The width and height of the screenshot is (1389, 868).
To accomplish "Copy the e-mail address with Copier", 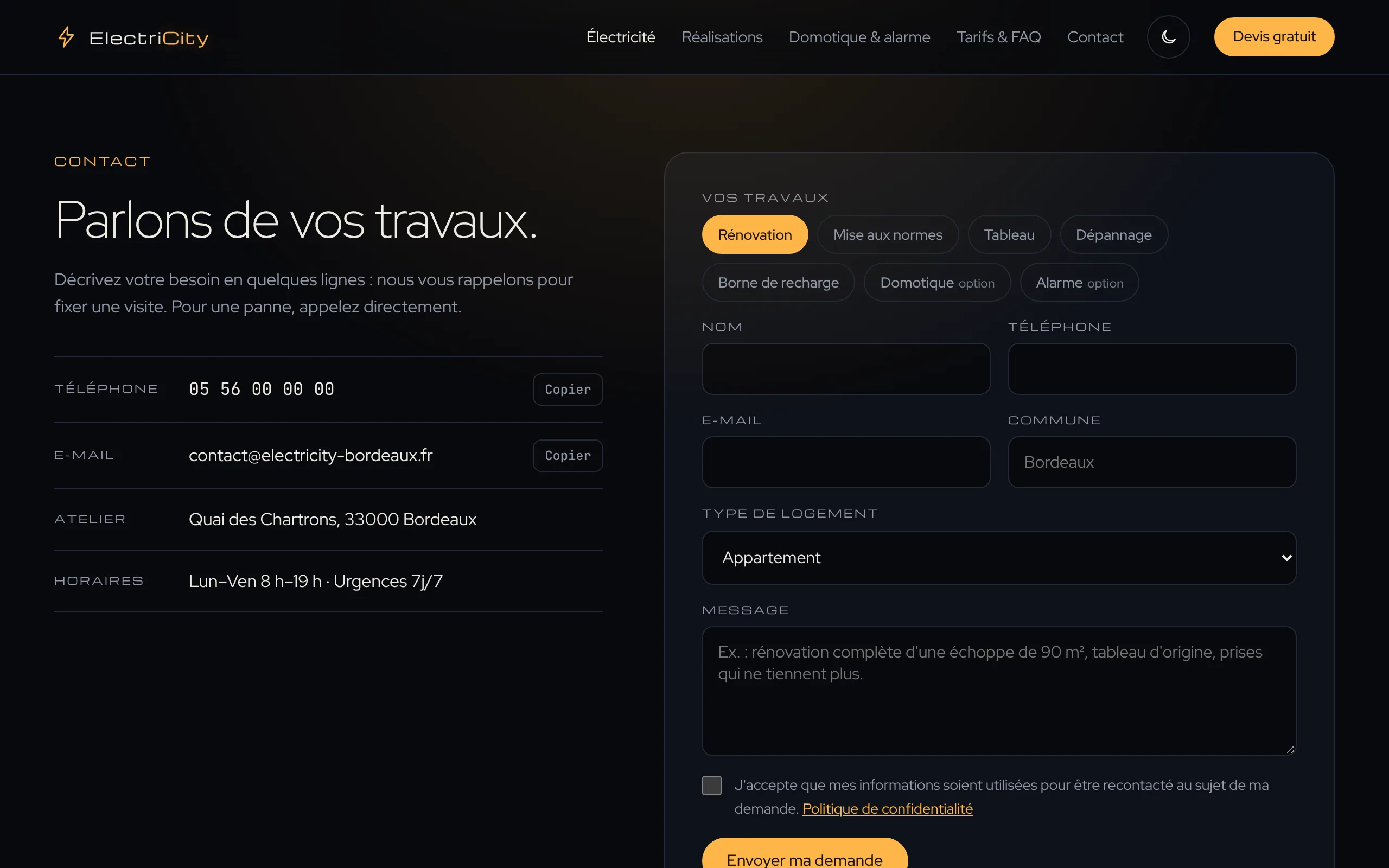I will [x=568, y=455].
